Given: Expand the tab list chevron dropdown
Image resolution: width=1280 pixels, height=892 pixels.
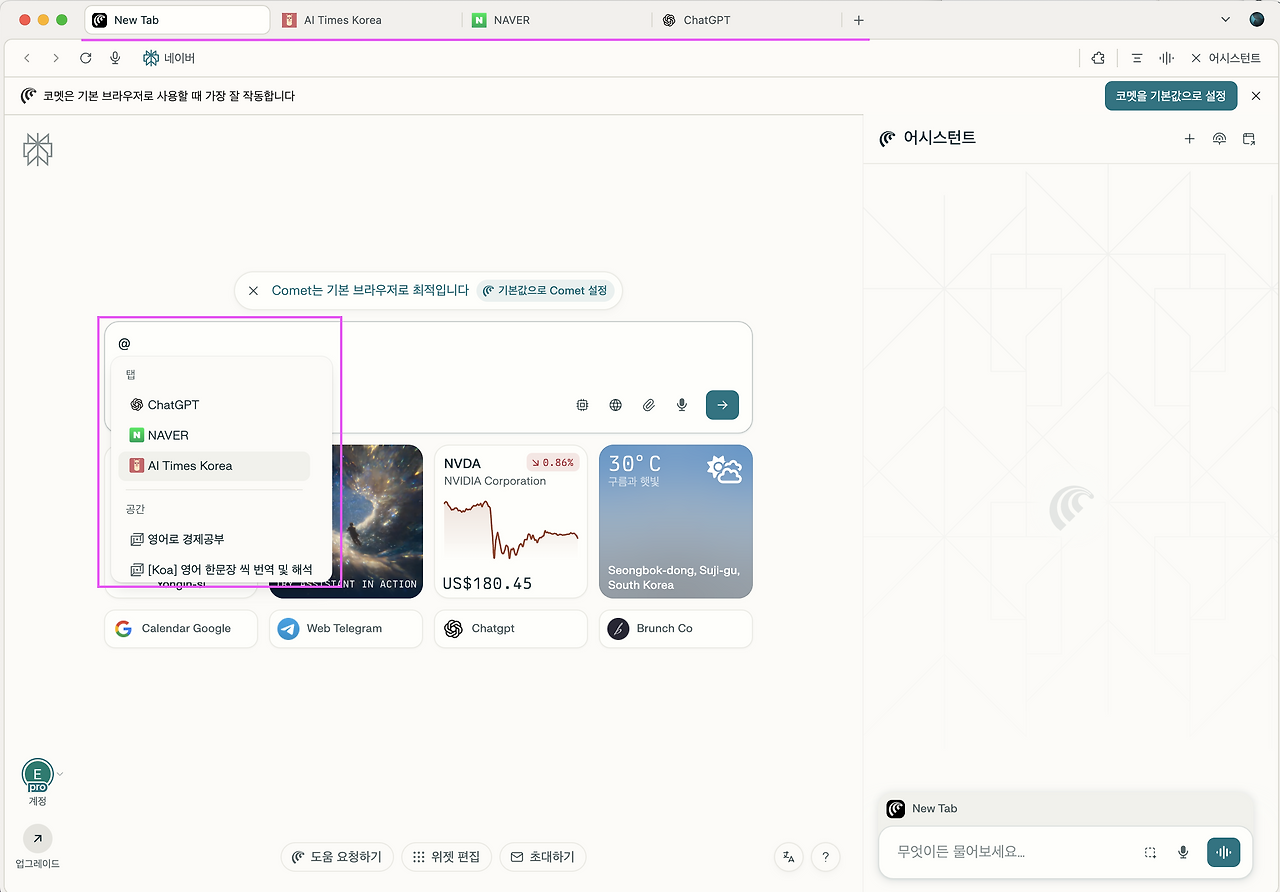Looking at the screenshot, I should 1226,20.
